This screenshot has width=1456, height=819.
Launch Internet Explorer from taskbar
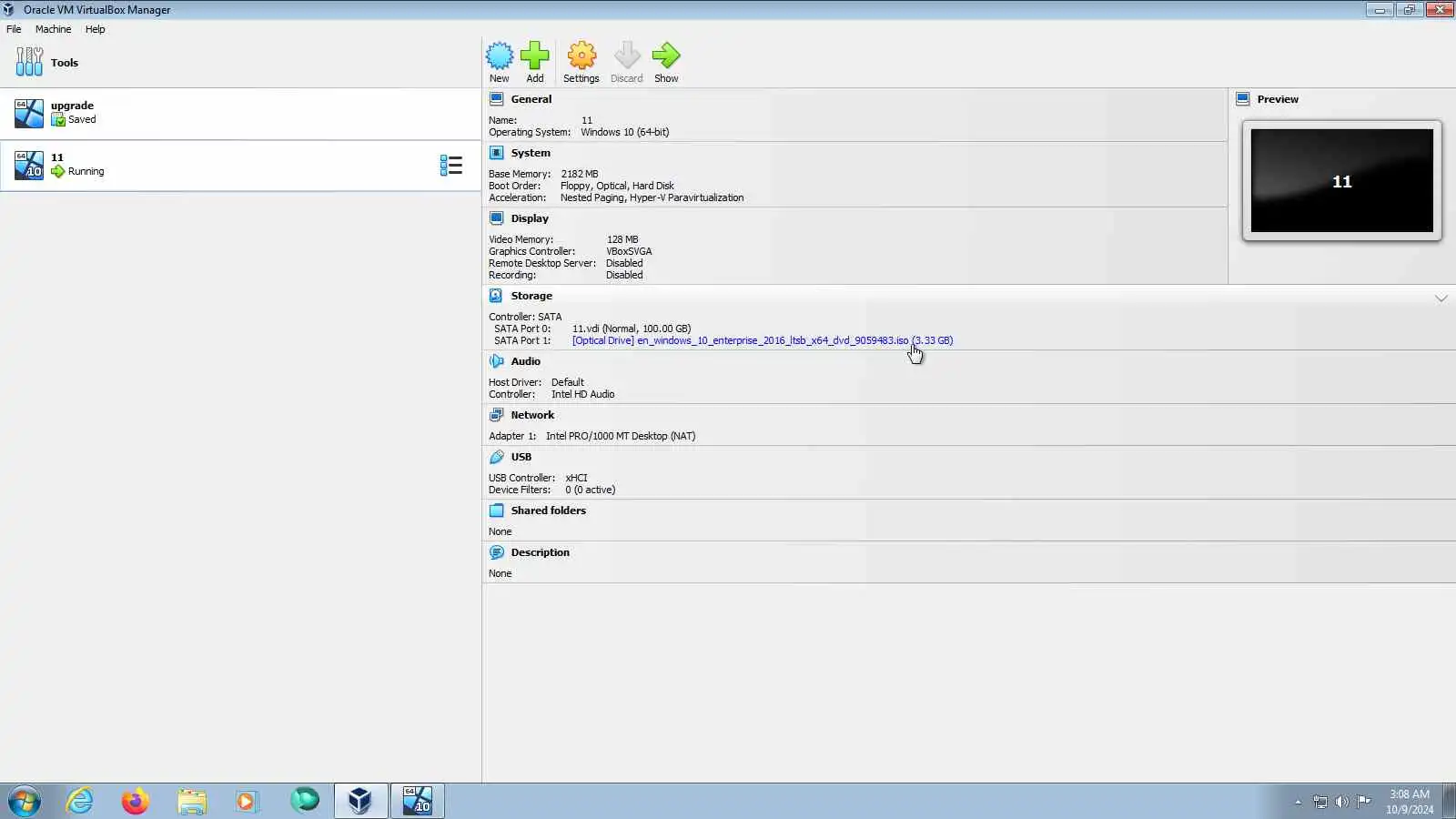click(80, 801)
